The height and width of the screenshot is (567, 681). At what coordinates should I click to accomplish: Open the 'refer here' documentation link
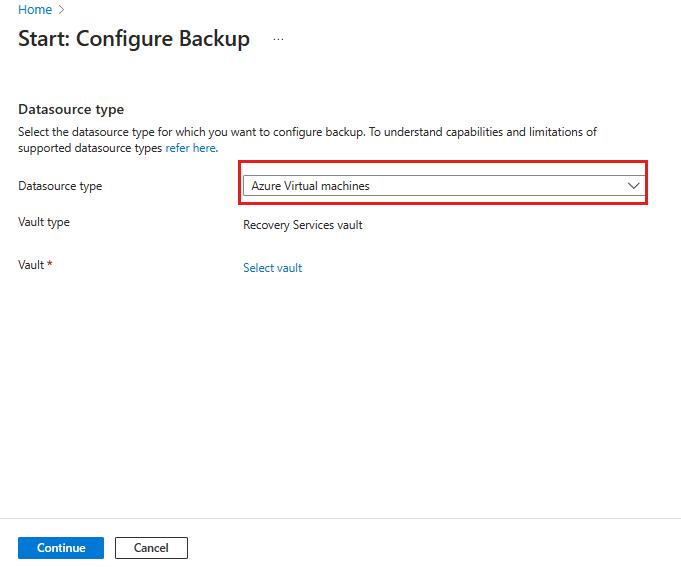coord(190,147)
